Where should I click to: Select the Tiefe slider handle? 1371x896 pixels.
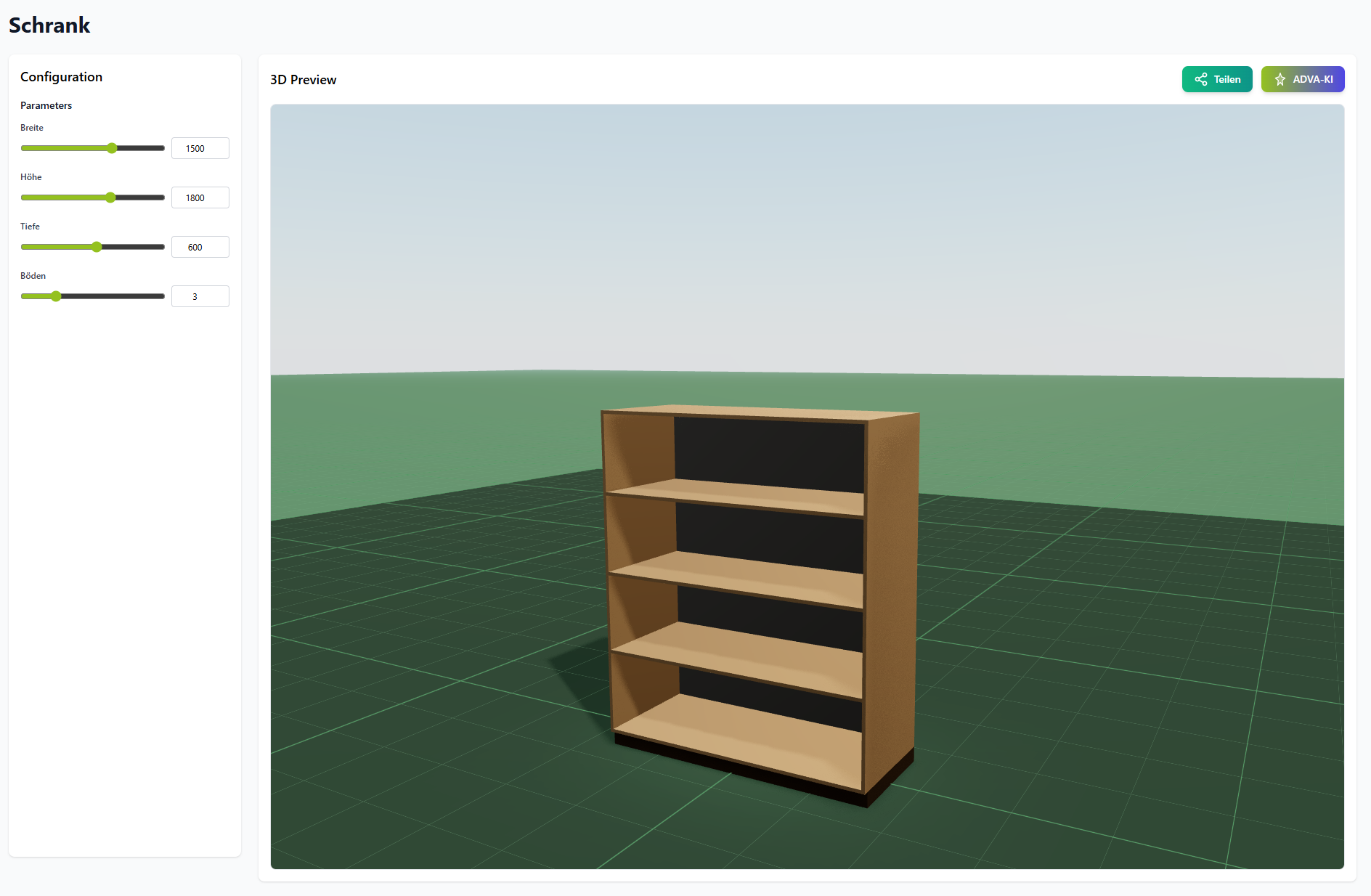[x=95, y=247]
